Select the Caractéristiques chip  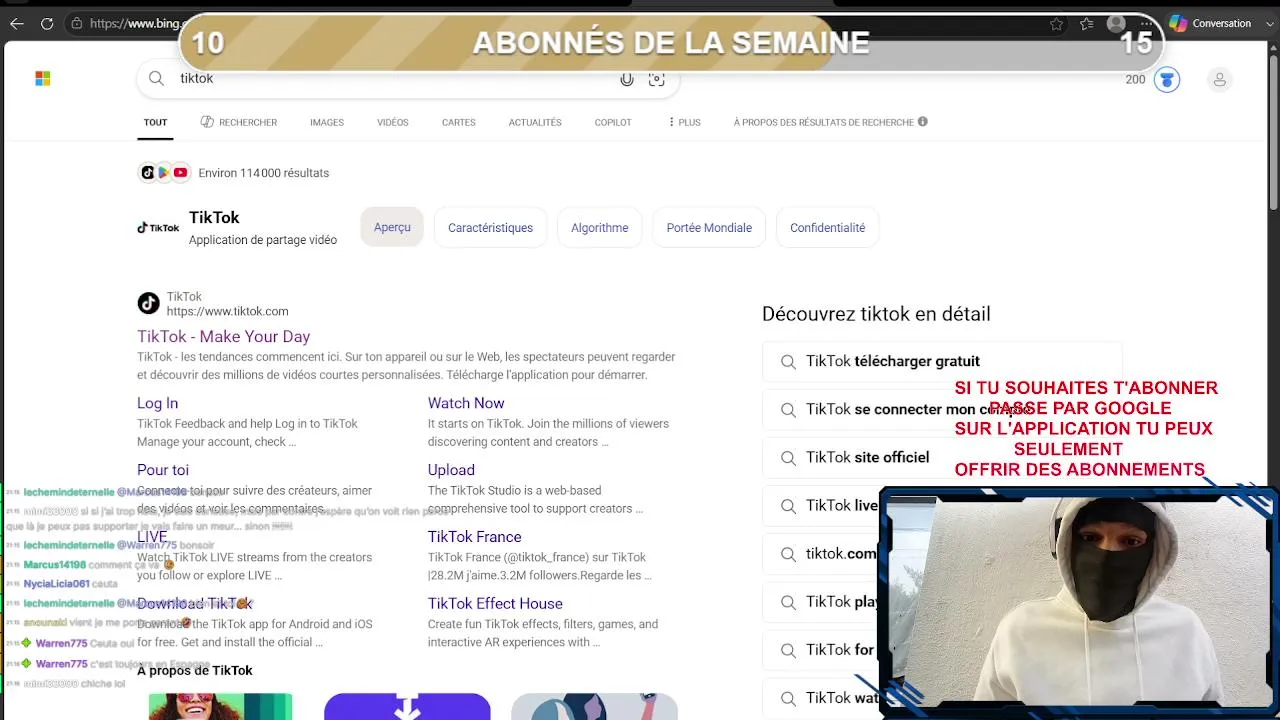(x=490, y=227)
